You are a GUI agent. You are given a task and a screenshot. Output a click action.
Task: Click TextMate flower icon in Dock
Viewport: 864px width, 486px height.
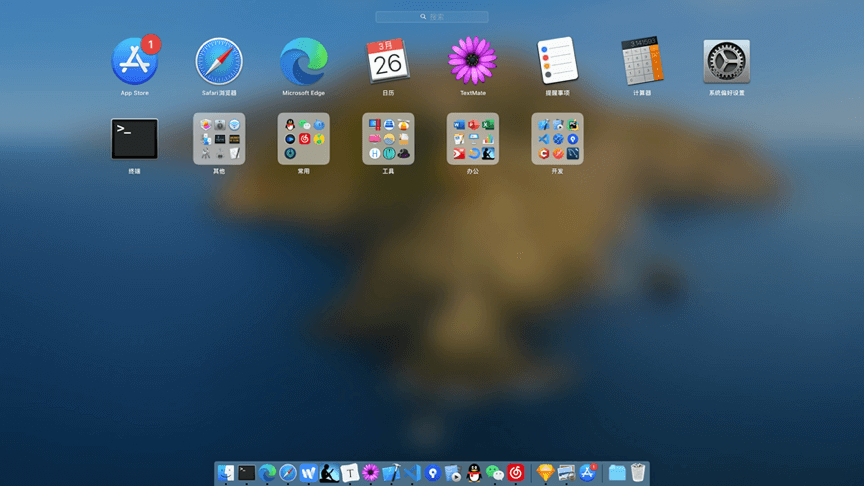point(370,473)
